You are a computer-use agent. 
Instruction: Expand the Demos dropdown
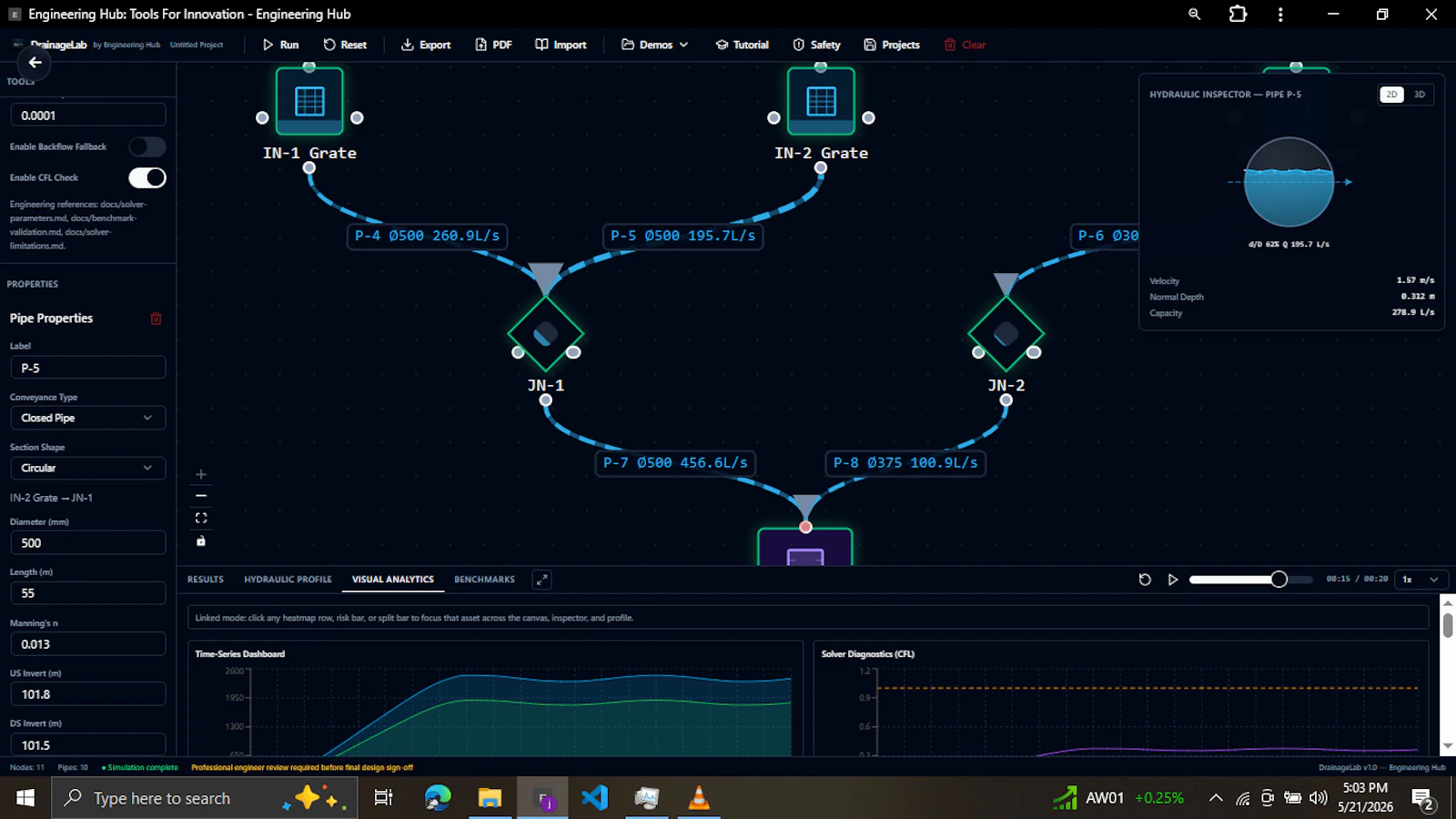654,45
